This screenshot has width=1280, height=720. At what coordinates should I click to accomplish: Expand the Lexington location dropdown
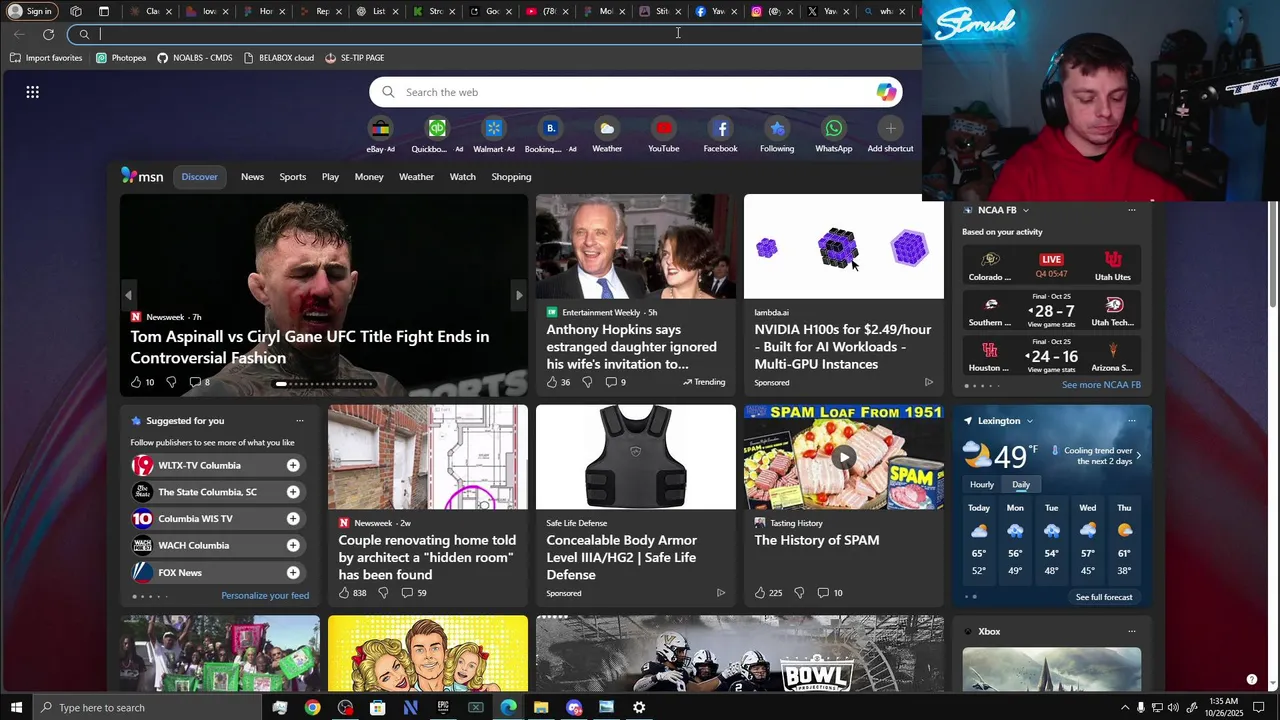(x=1029, y=421)
